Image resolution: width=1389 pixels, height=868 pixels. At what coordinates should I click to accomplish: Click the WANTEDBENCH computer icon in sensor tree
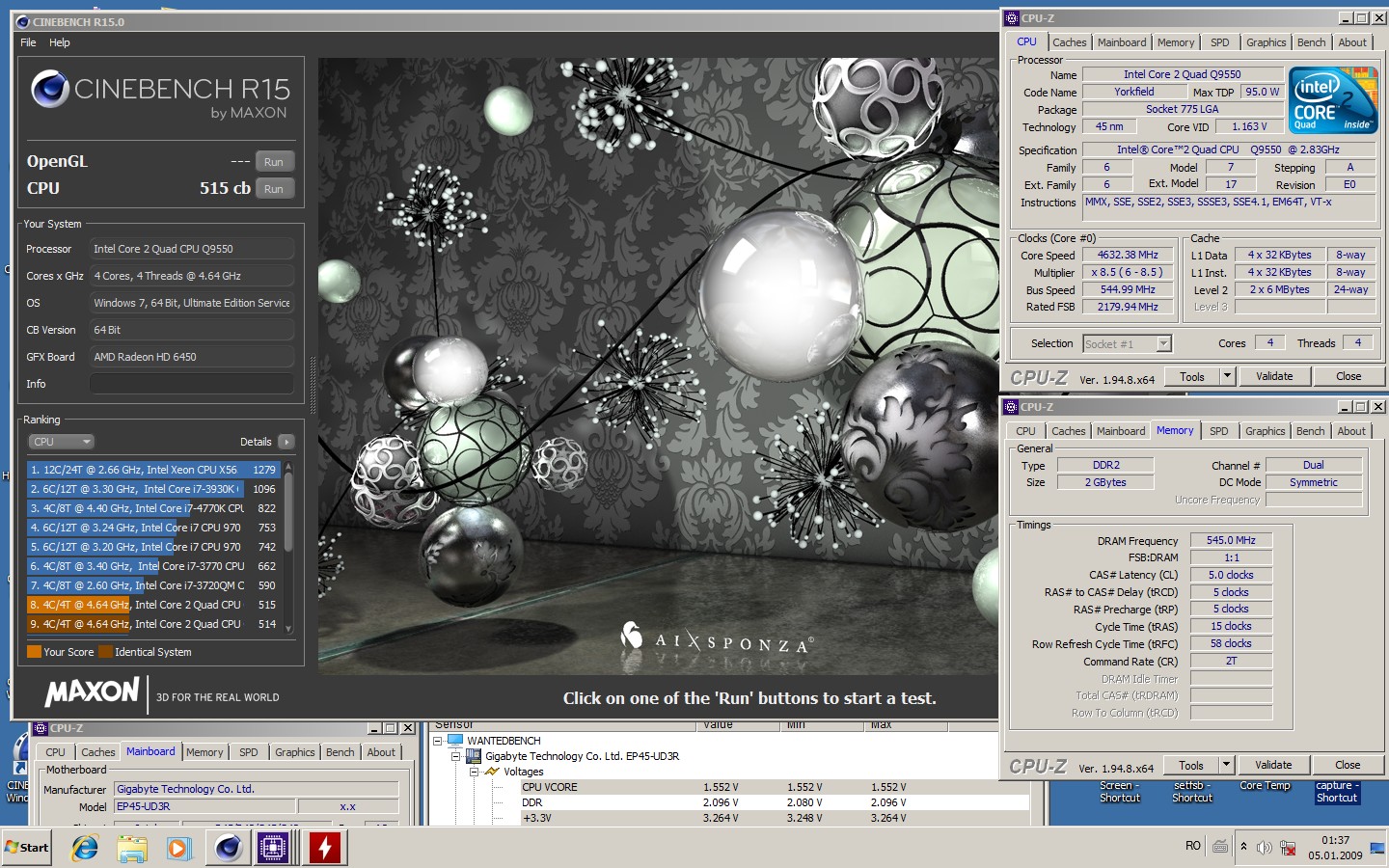[455, 741]
